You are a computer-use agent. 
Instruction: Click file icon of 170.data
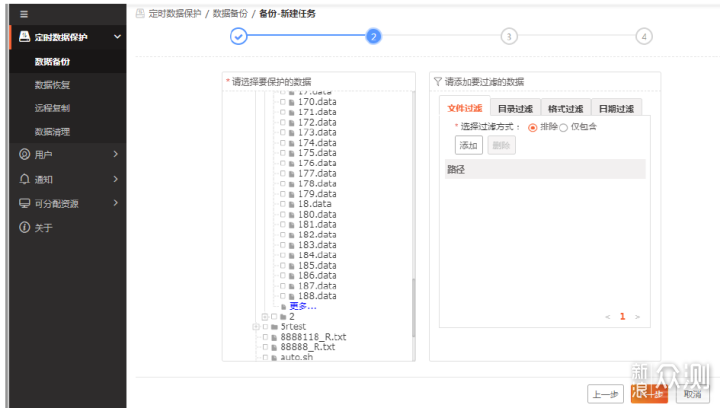click(x=292, y=102)
